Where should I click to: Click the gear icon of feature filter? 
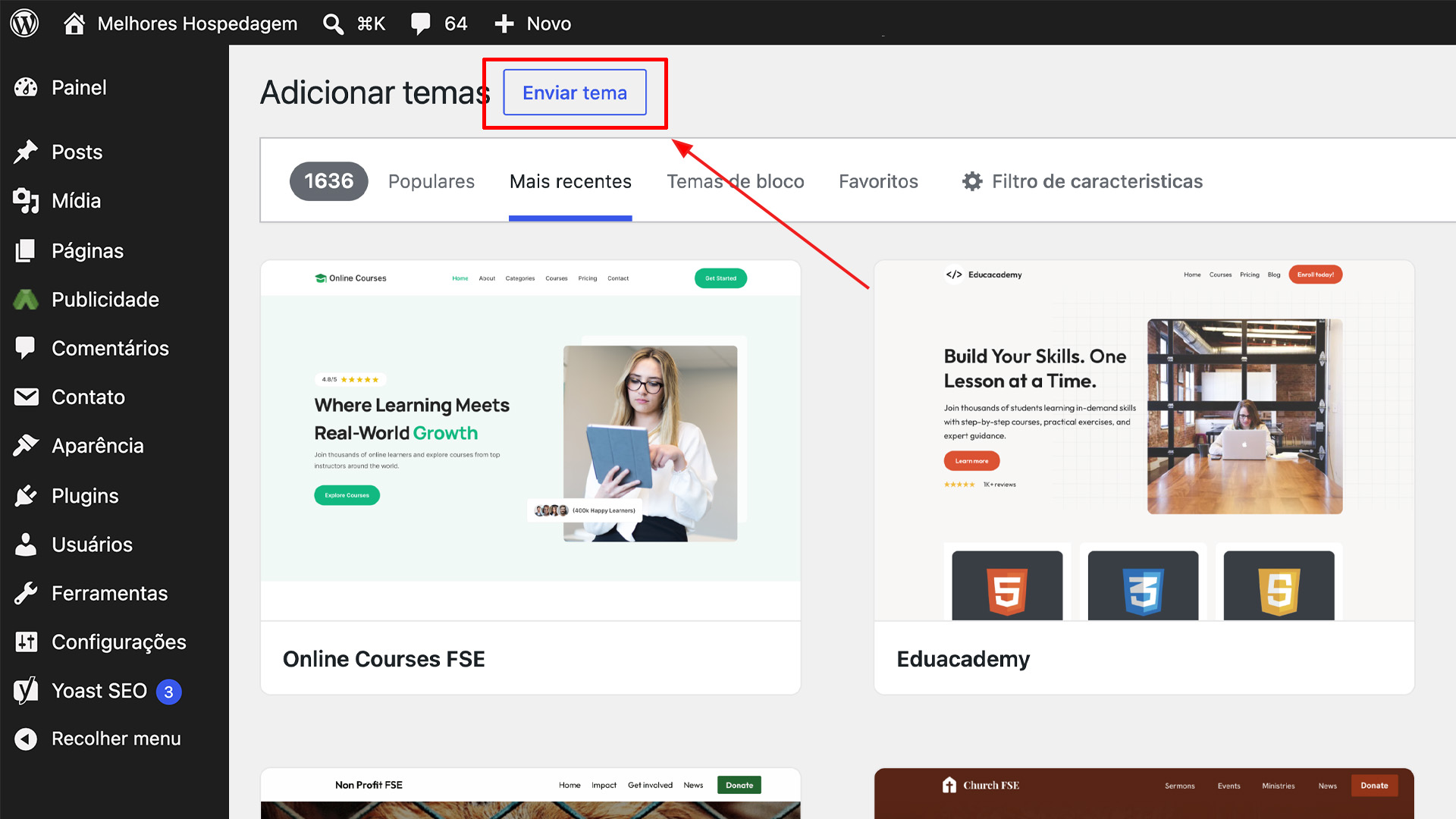tap(972, 181)
